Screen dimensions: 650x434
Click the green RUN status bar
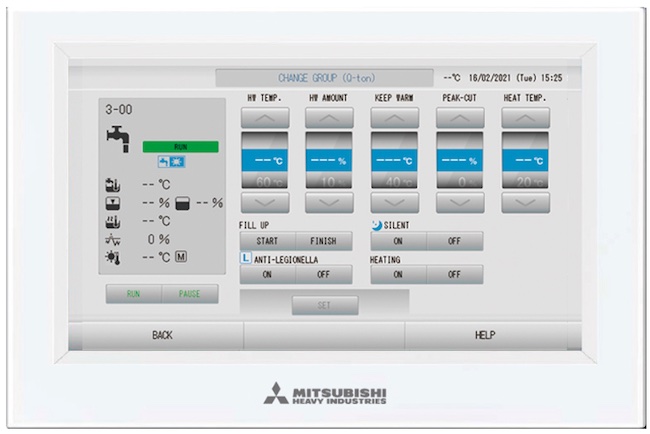click(181, 147)
